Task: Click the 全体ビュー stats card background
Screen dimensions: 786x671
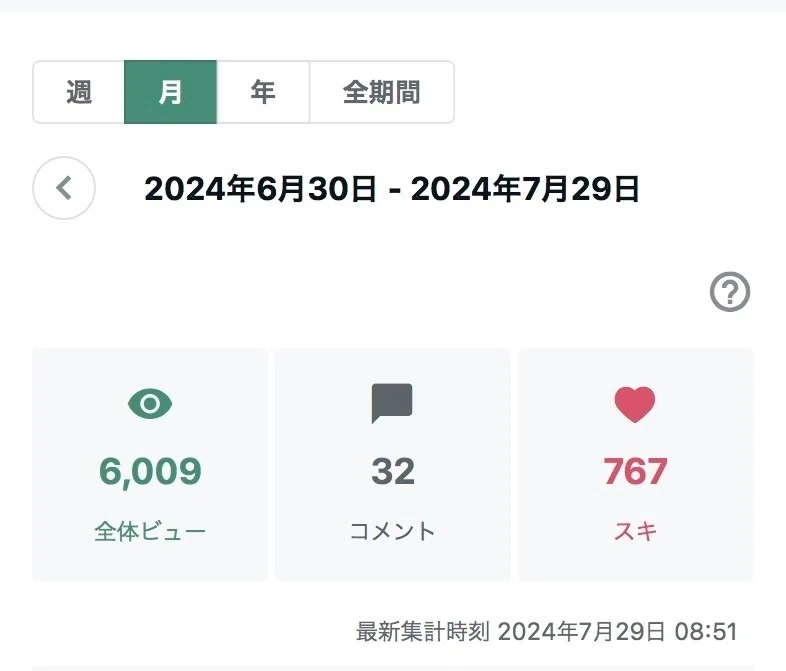Action: click(x=150, y=465)
